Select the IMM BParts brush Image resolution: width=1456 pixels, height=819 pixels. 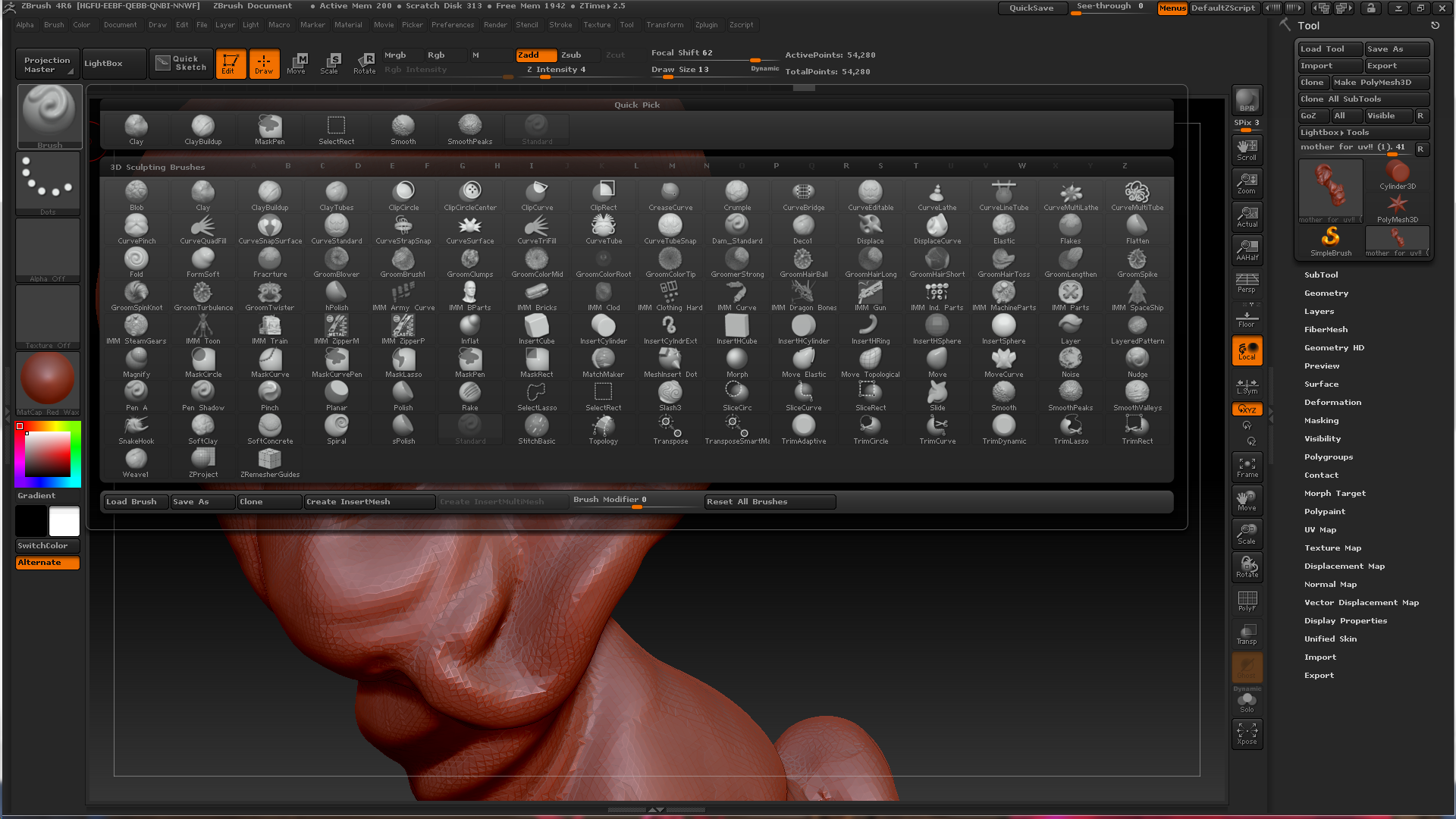click(x=470, y=296)
